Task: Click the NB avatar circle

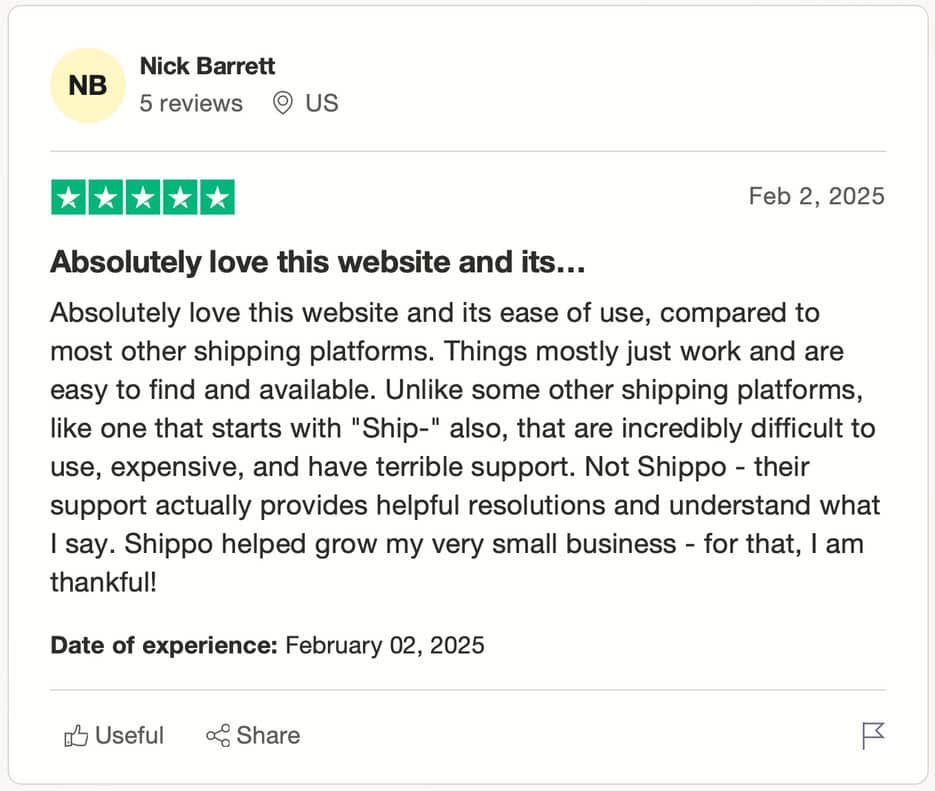Action: point(88,85)
